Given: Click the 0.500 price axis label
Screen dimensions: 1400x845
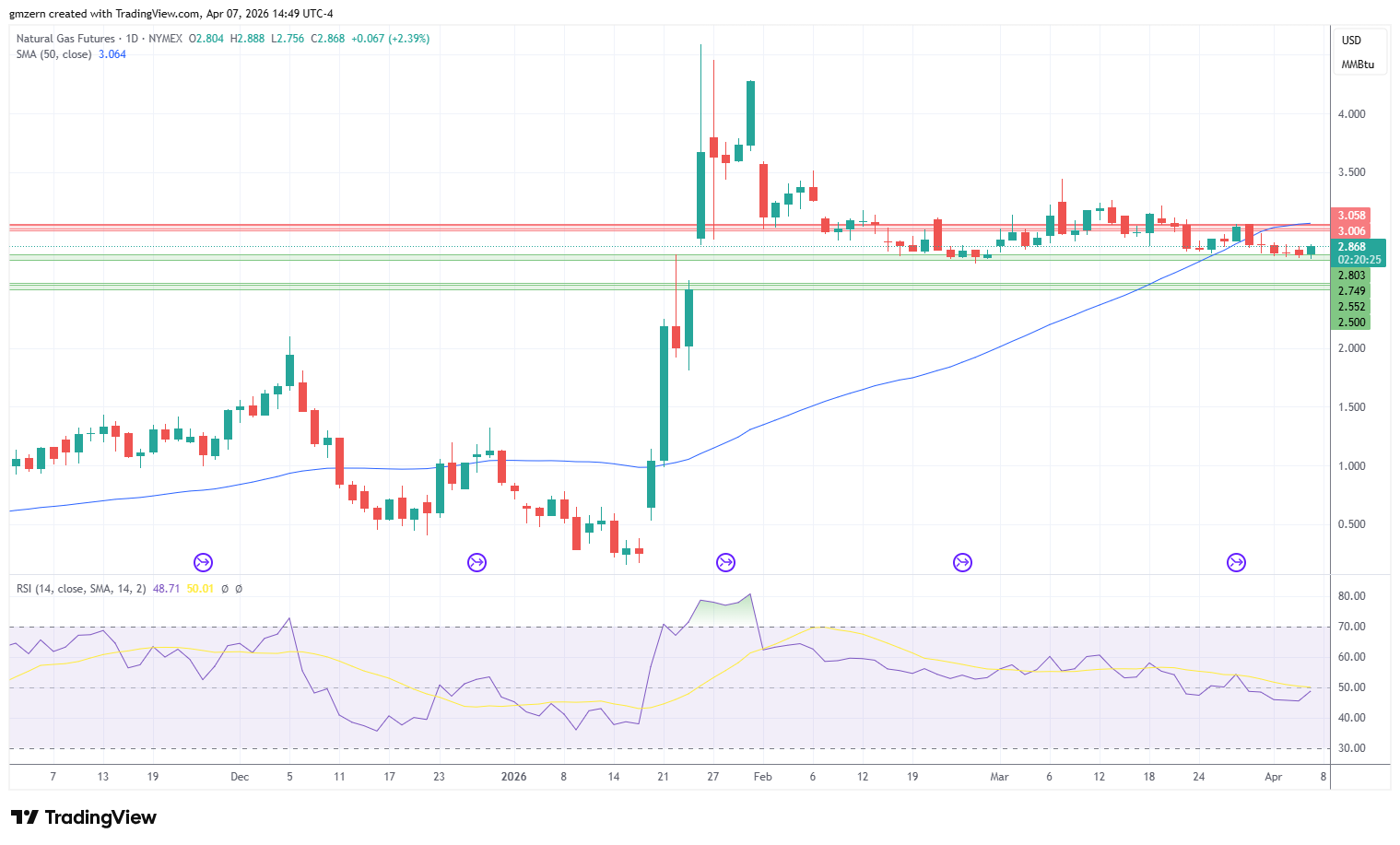Looking at the screenshot, I should point(1352,524).
